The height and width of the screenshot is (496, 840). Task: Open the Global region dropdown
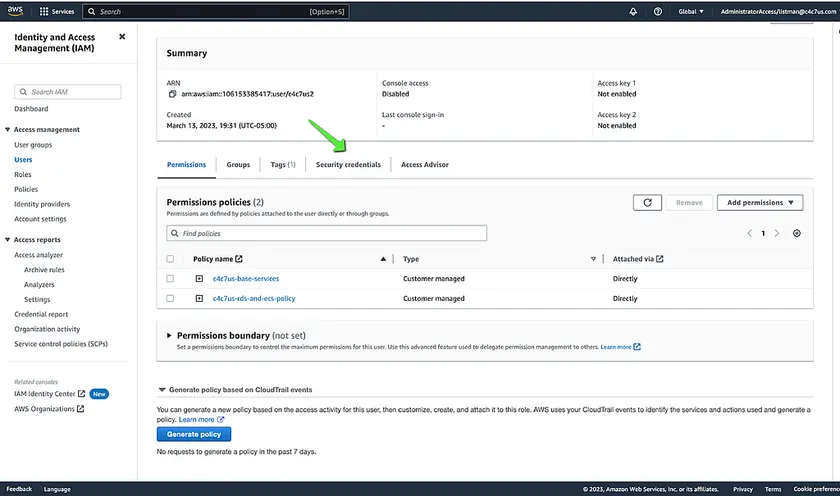pyautogui.click(x=691, y=11)
